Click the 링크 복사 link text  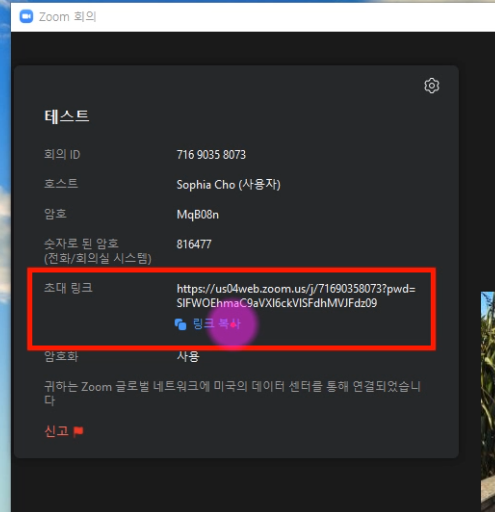[x=217, y=324]
